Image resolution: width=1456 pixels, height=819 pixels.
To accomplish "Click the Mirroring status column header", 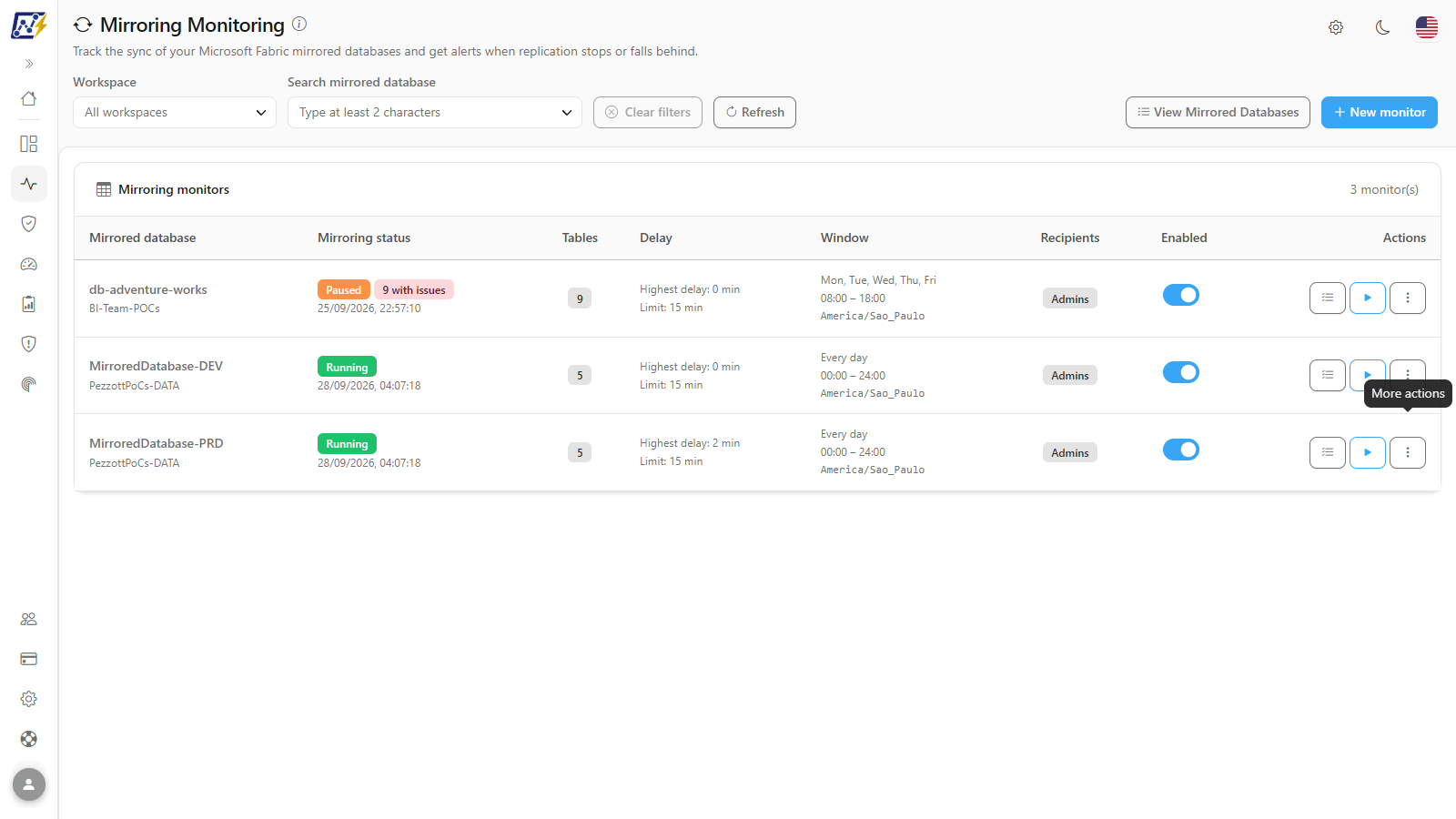I will (364, 238).
